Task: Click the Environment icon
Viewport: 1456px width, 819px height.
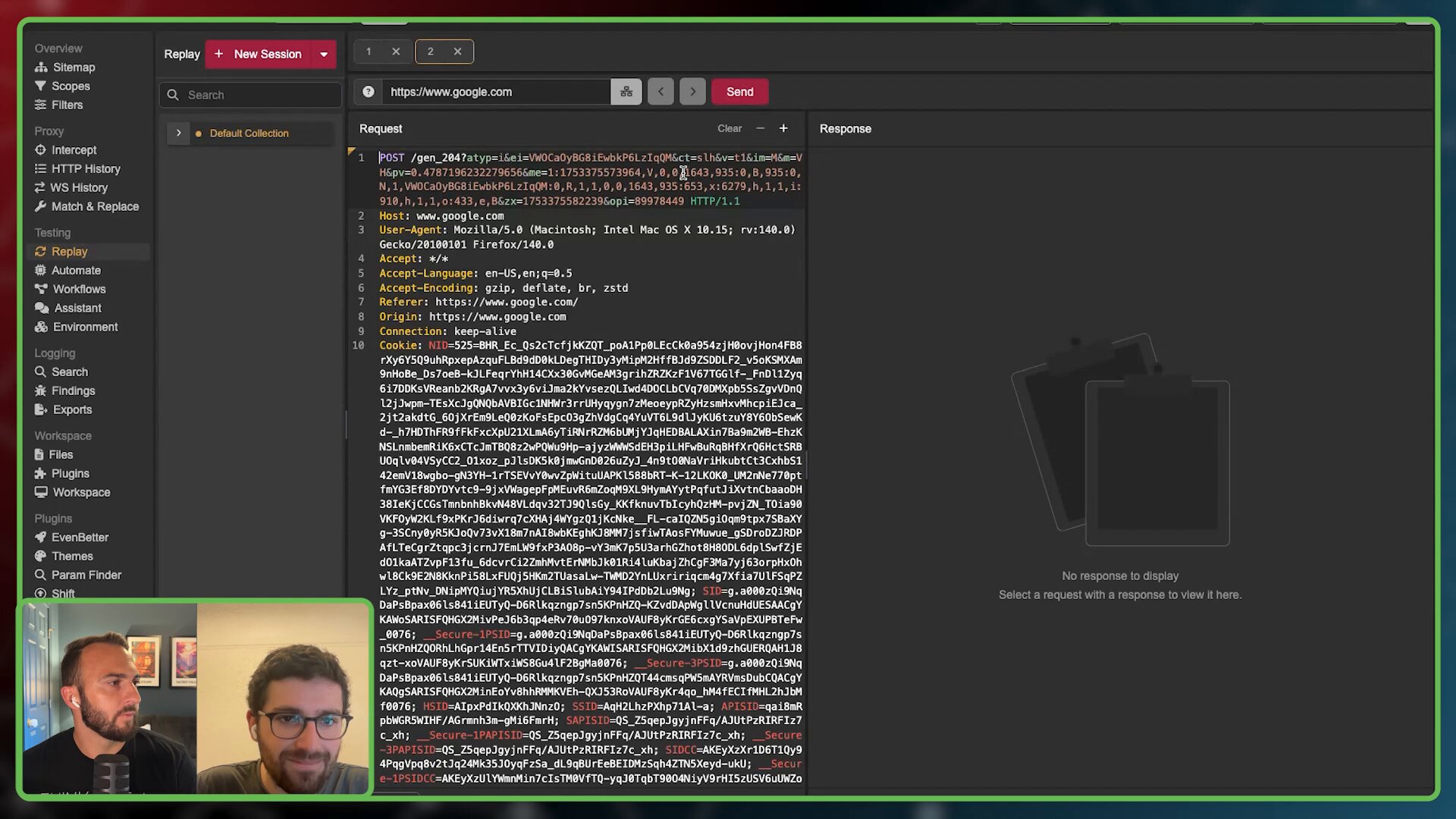Action: (x=41, y=328)
